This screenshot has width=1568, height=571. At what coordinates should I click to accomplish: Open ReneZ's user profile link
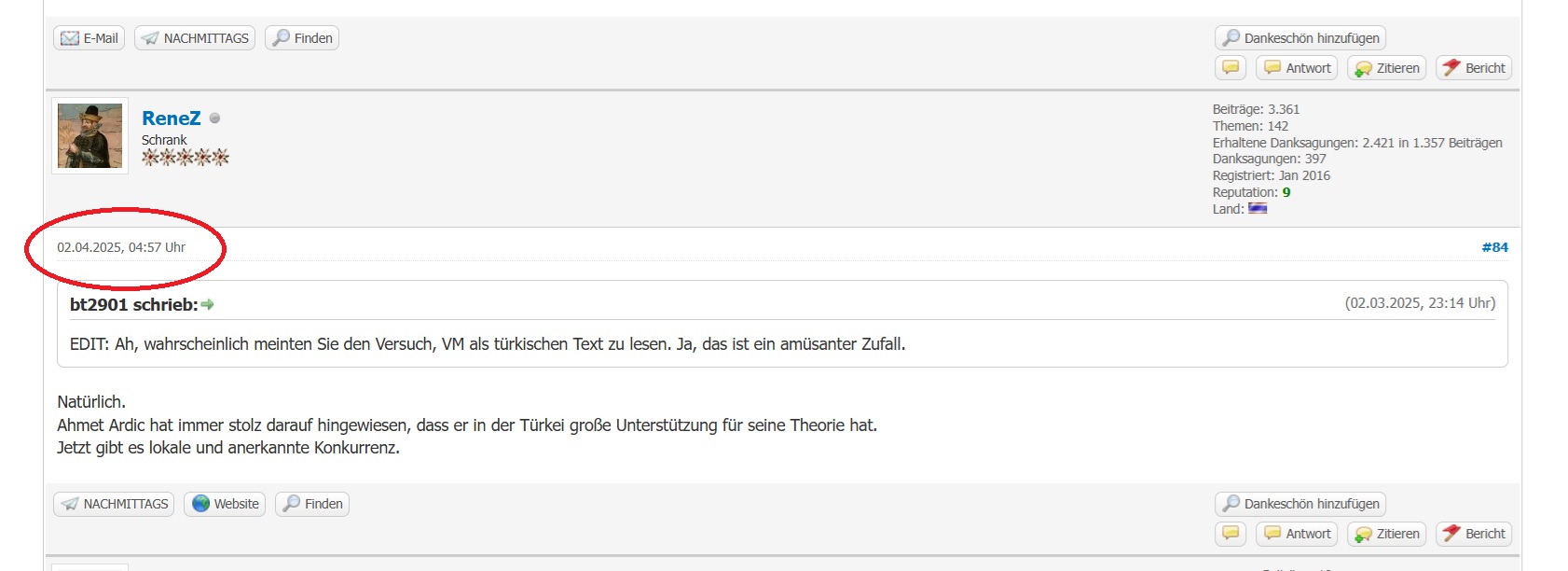(x=171, y=118)
